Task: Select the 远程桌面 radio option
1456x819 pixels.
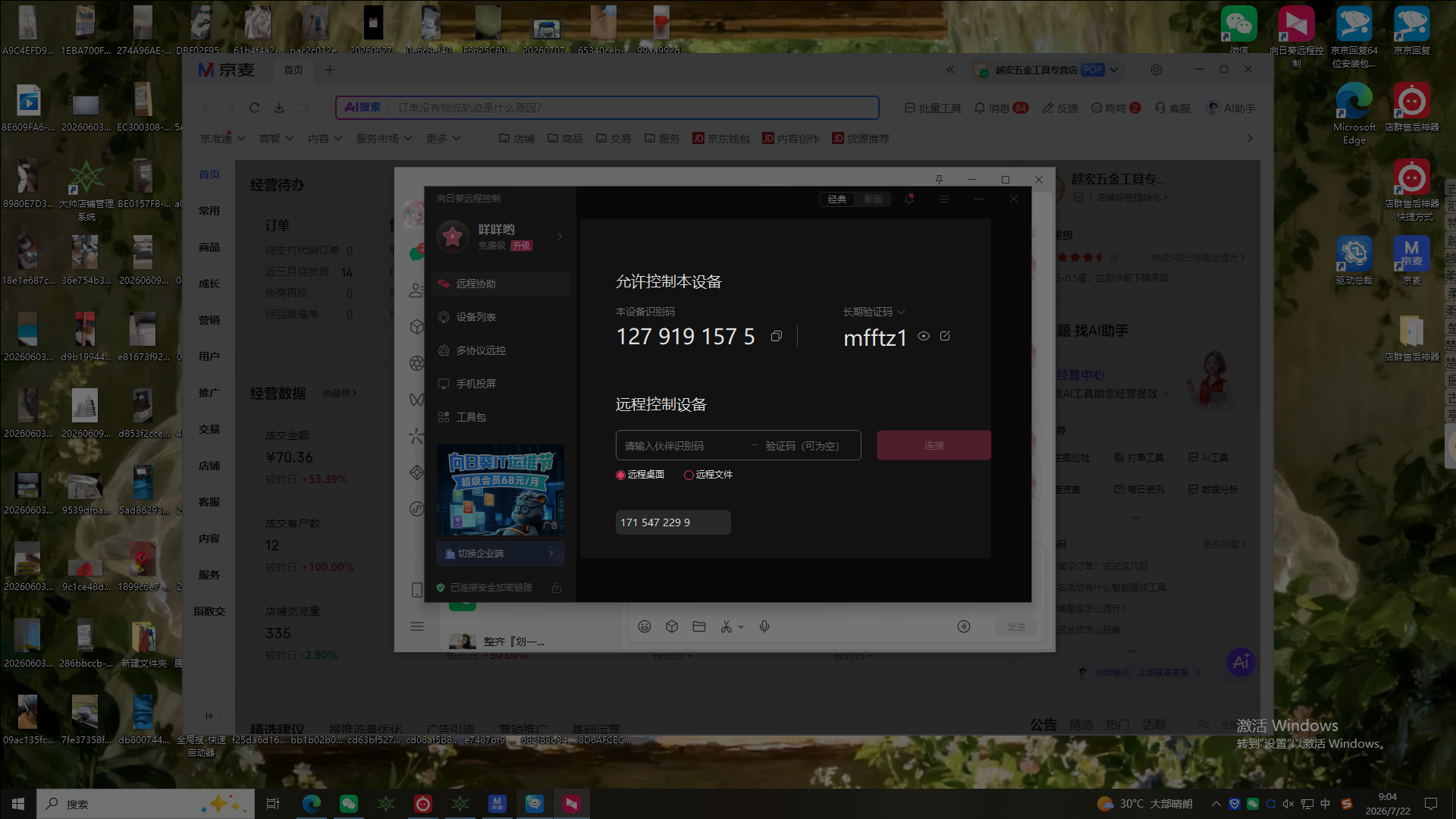Action: 642,475
